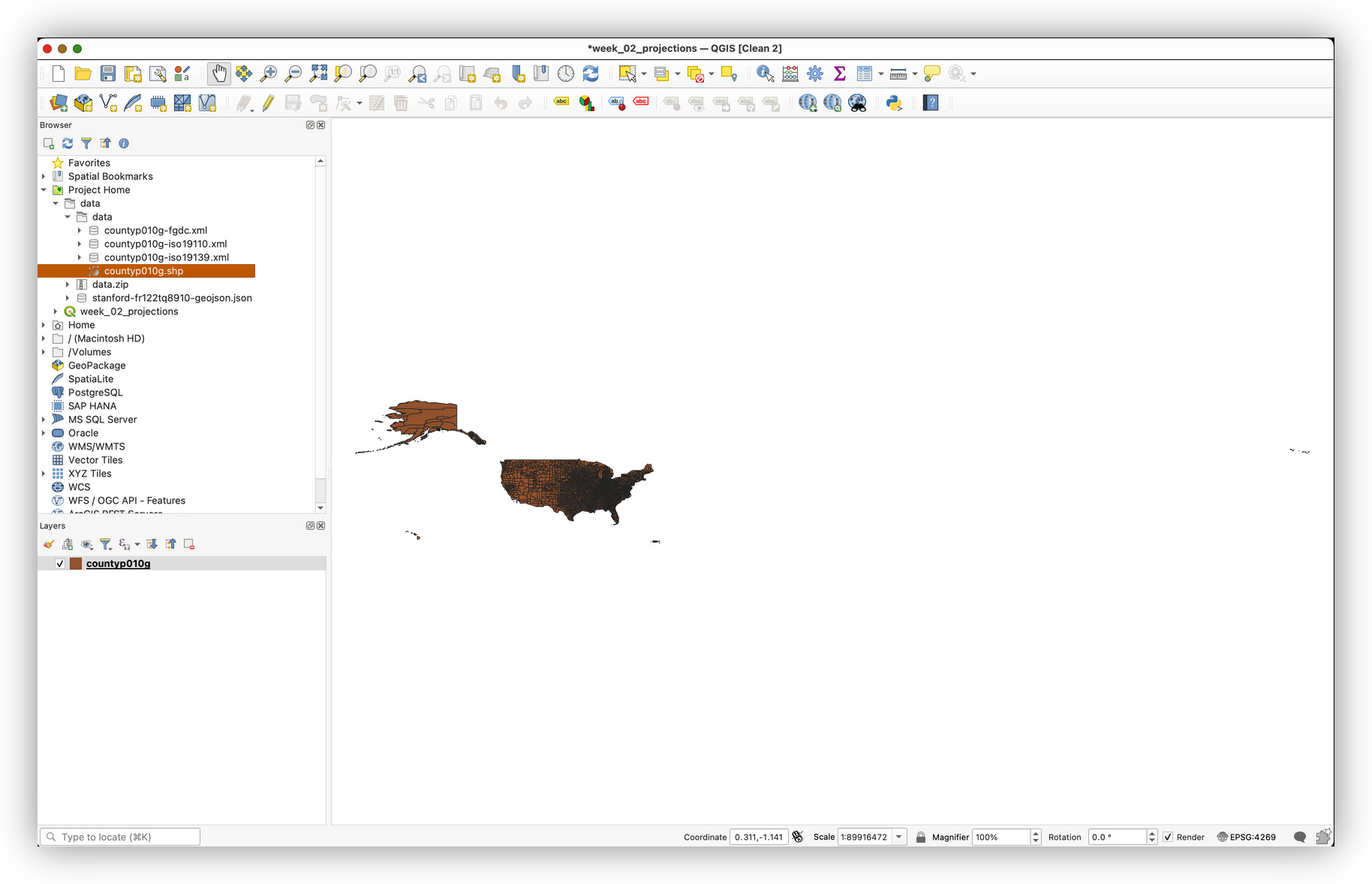Screen dimensions: 1372x884
Task: Click the countyp010g brown color swatch
Action: pos(76,564)
